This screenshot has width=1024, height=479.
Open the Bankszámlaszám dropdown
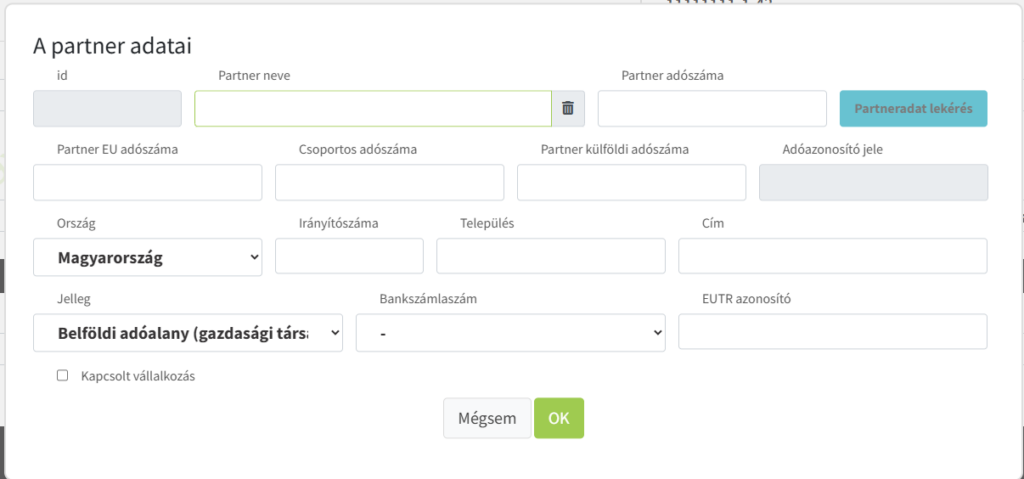[x=510, y=333]
